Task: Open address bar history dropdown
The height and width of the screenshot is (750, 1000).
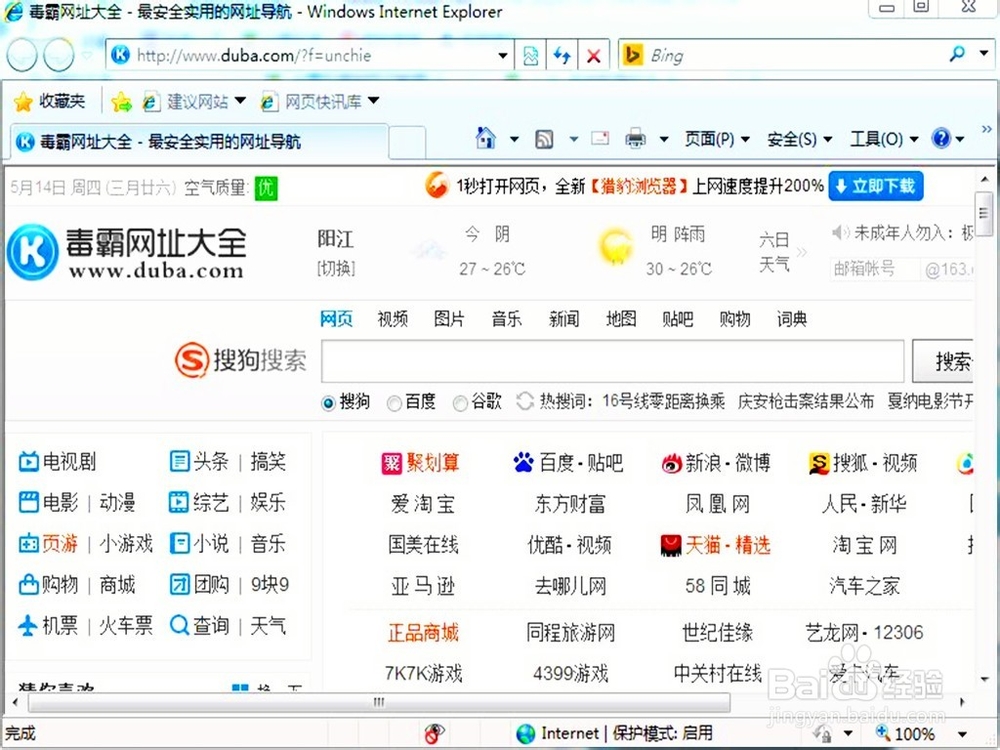Action: pyautogui.click(x=503, y=55)
